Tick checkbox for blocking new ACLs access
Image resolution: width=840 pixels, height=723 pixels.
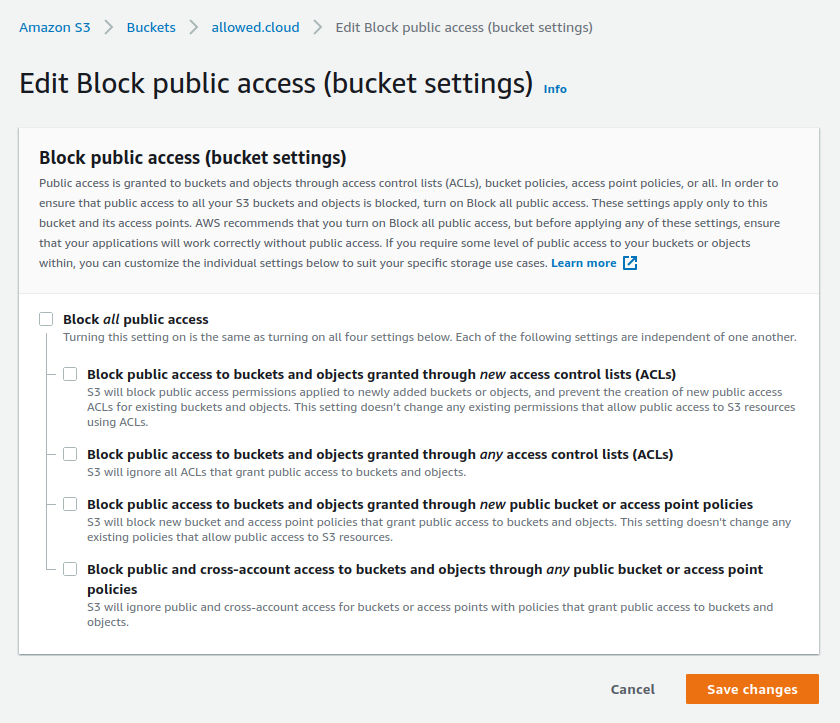tap(70, 374)
